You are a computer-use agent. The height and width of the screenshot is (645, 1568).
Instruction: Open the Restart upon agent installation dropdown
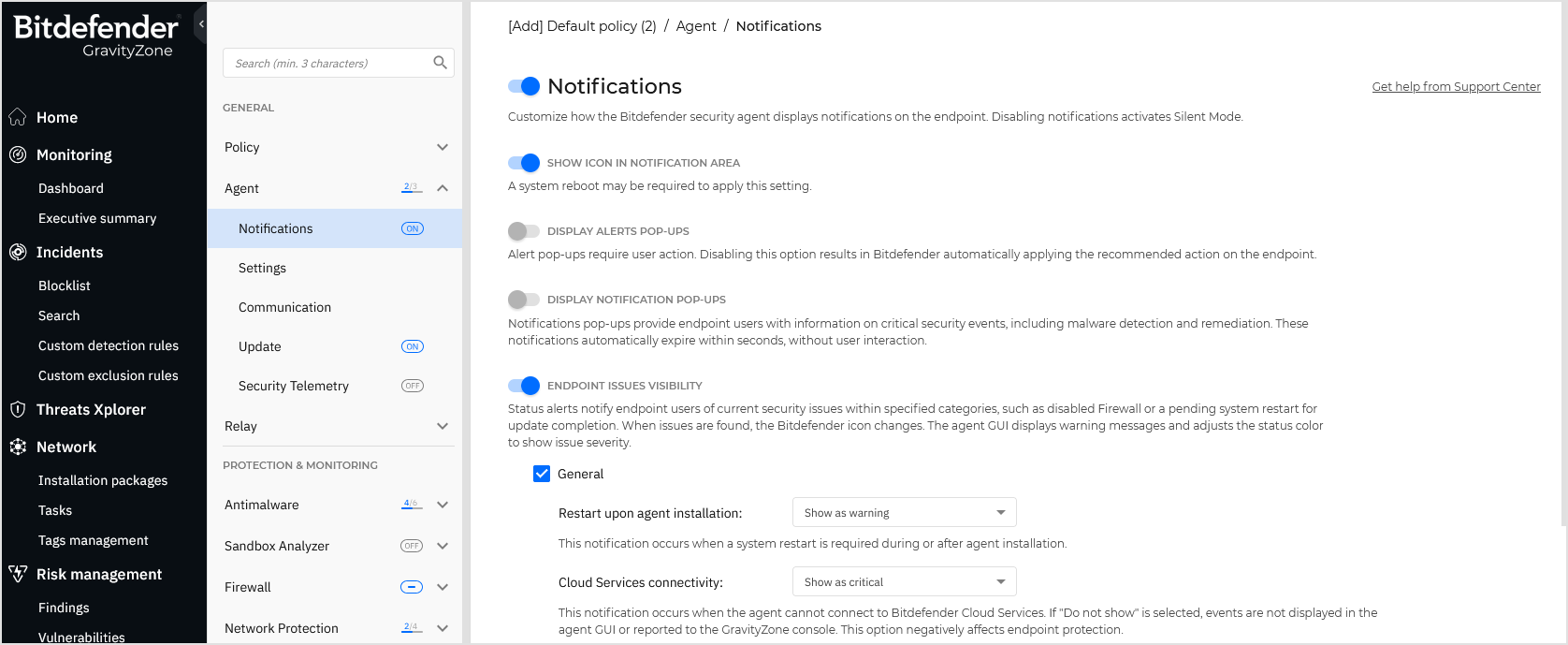click(x=903, y=512)
